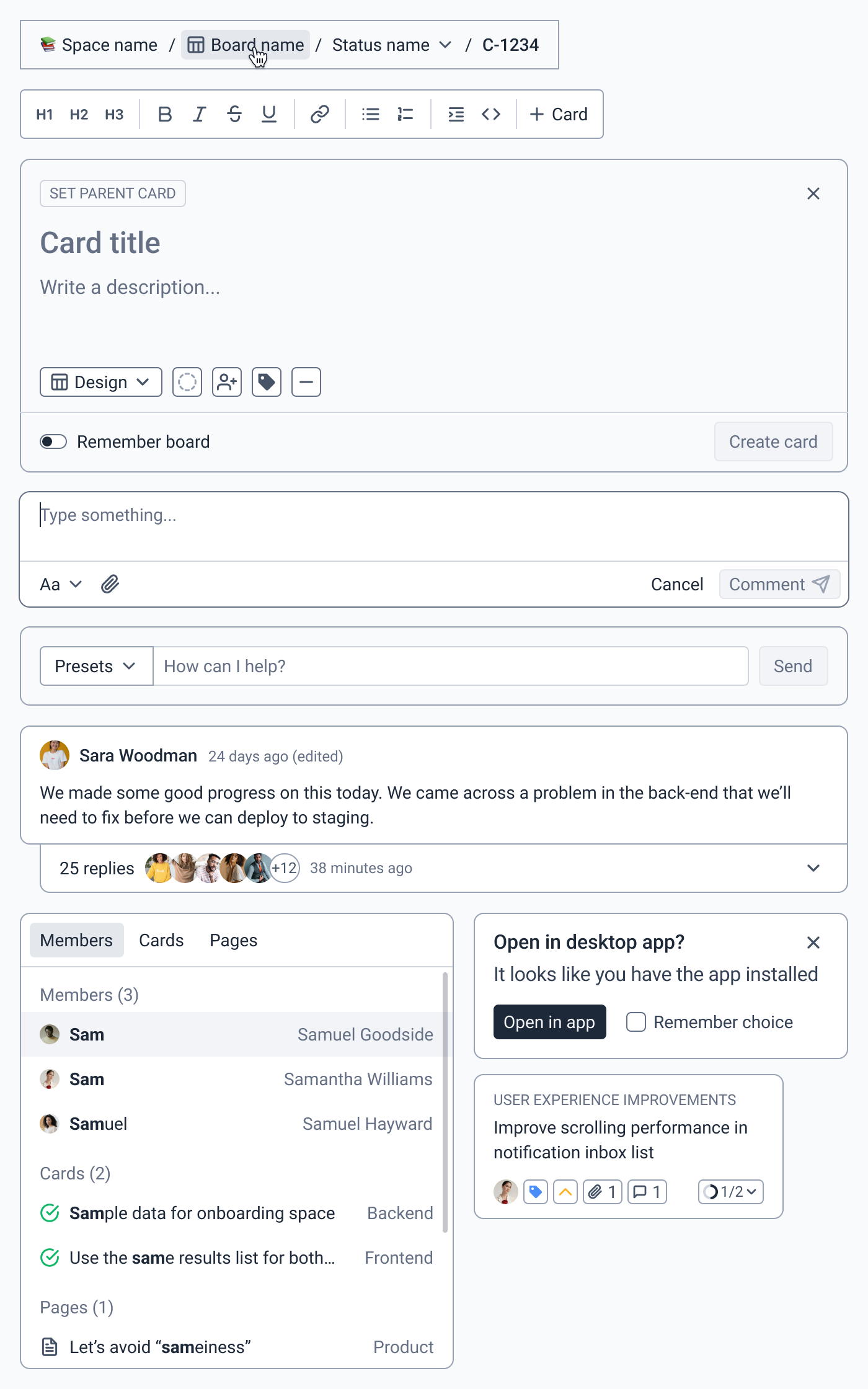Set card status using the dashed circle icon
Image resolution: width=868 pixels, height=1389 pixels.
click(187, 382)
